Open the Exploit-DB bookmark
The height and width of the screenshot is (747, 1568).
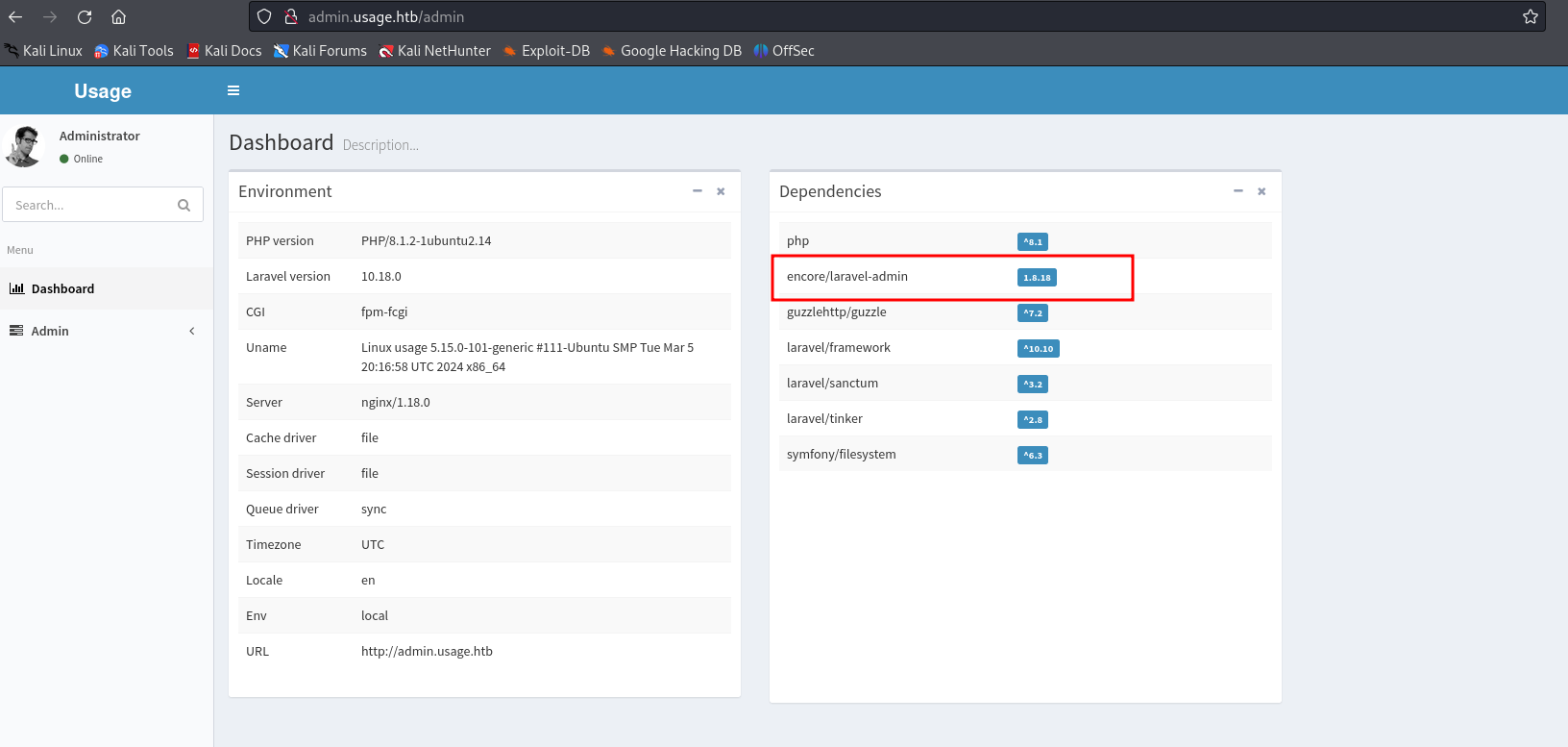(547, 51)
